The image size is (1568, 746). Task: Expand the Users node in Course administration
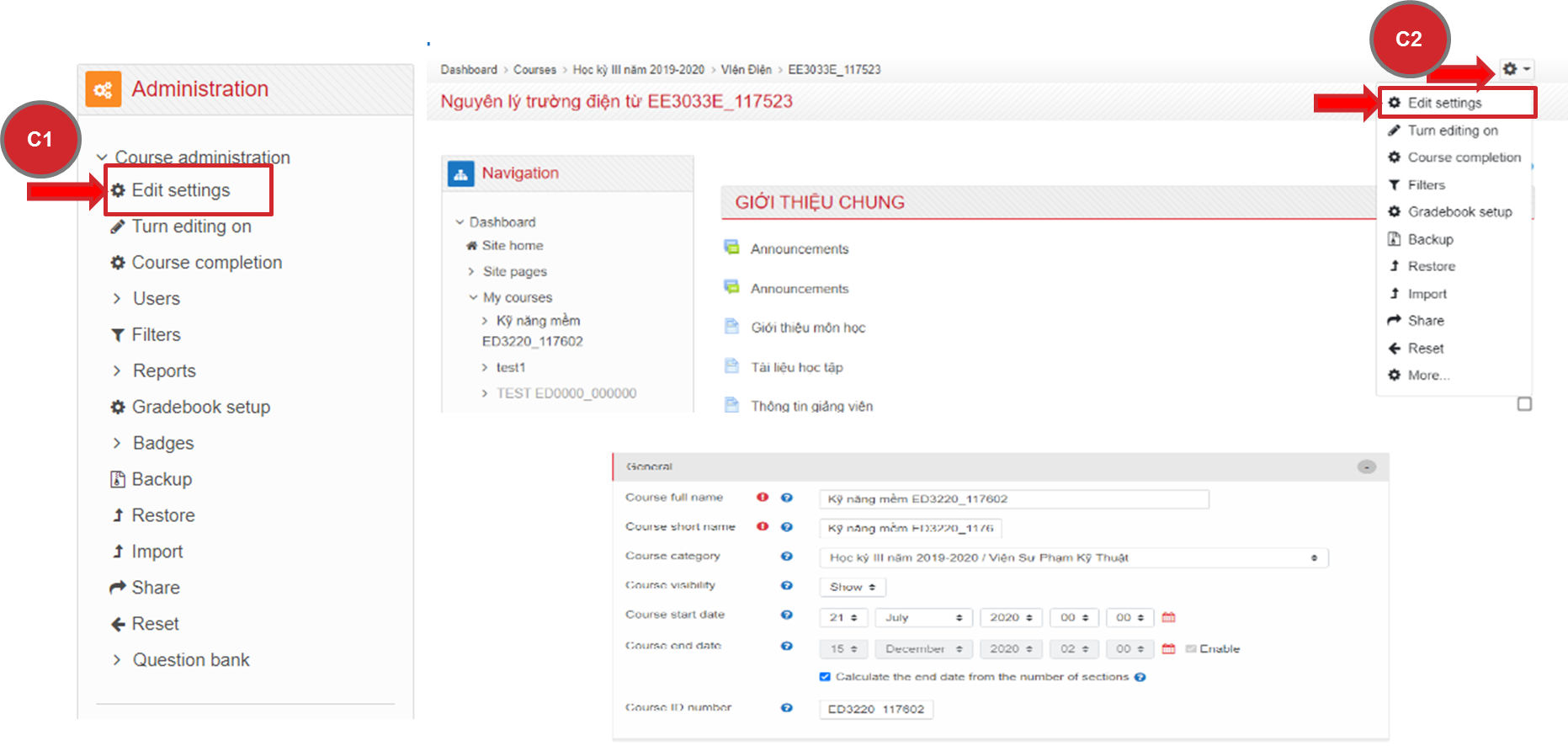pyautogui.click(x=117, y=299)
